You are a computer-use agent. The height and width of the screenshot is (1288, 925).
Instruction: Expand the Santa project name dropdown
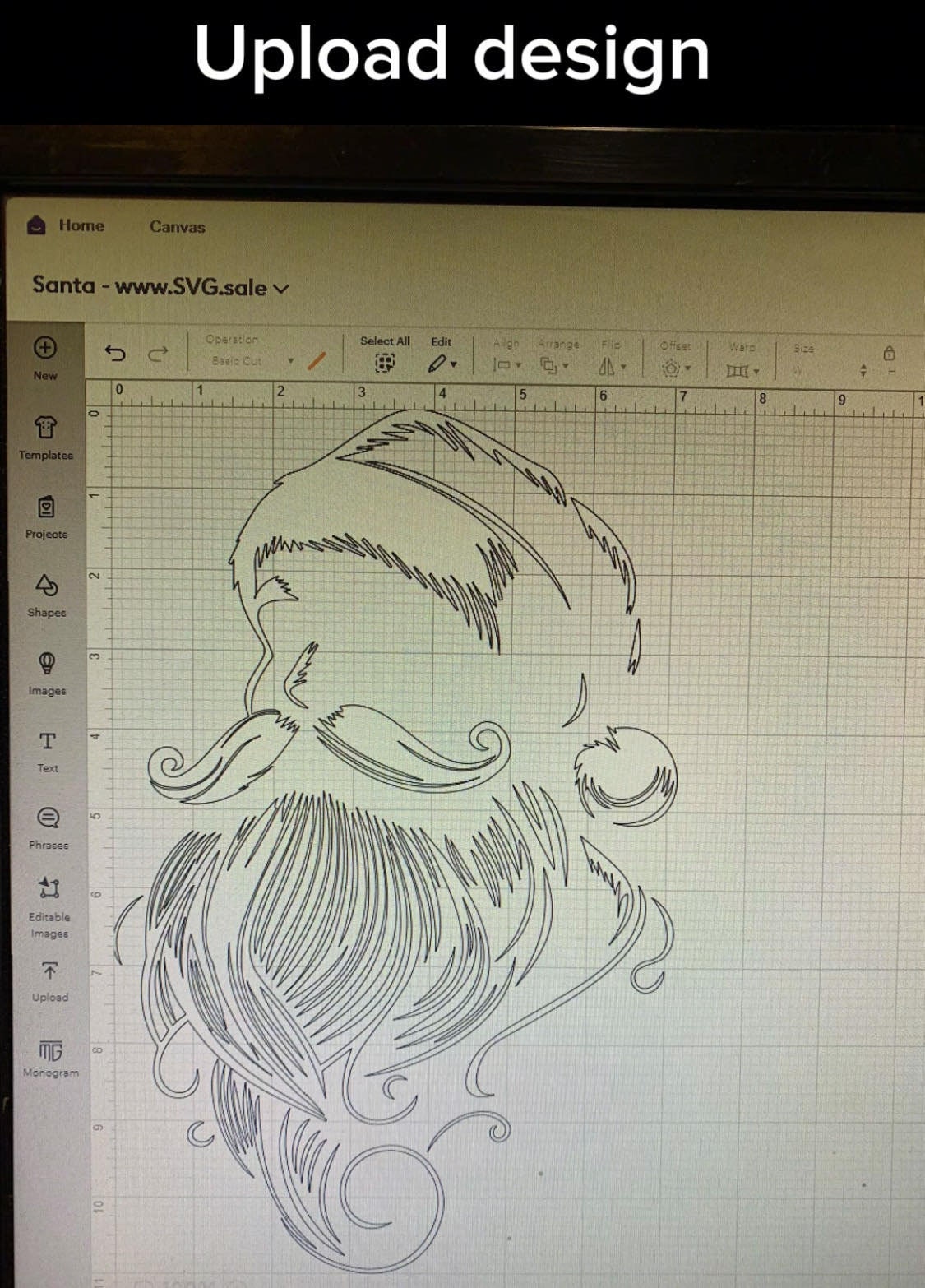tap(282, 288)
